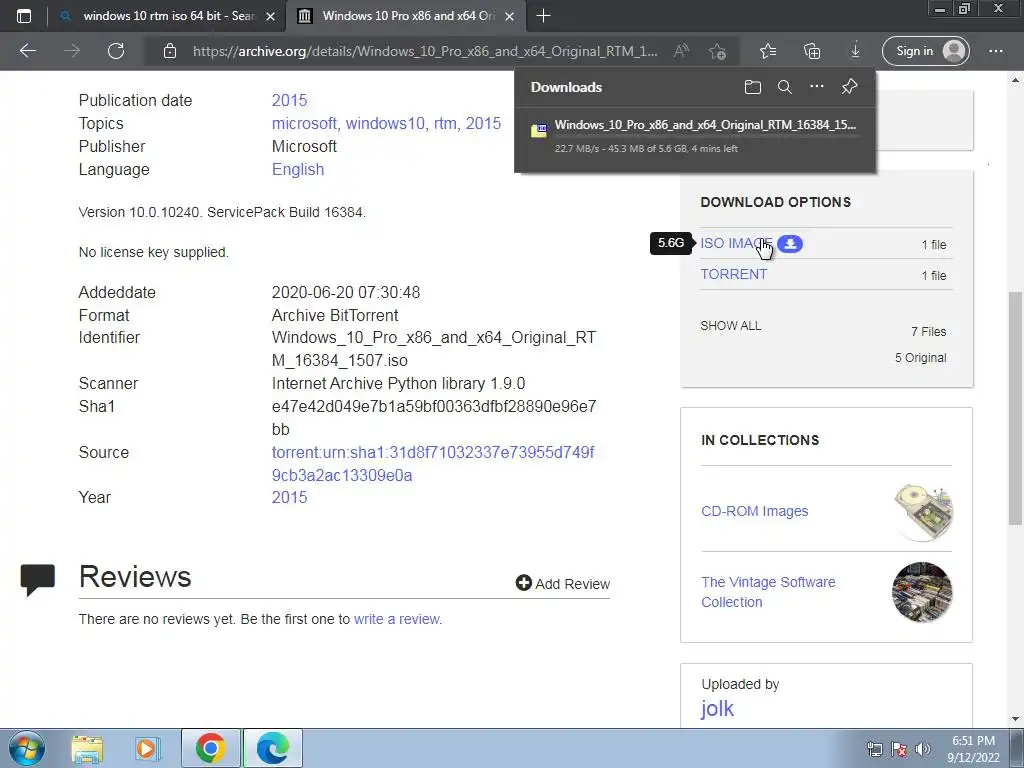Click the Microsoft Edge taskbar icon

coord(272,748)
